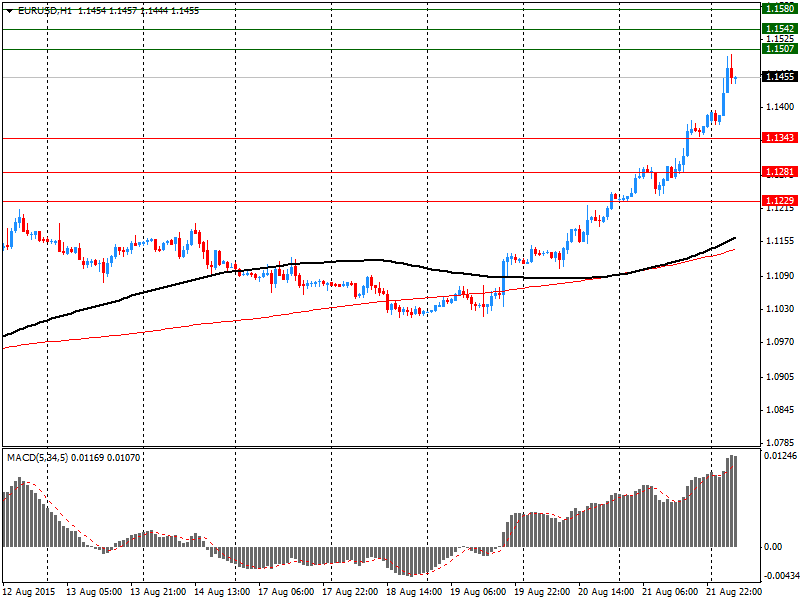
Task: Select the red 1.1229 support level label
Action: point(780,200)
